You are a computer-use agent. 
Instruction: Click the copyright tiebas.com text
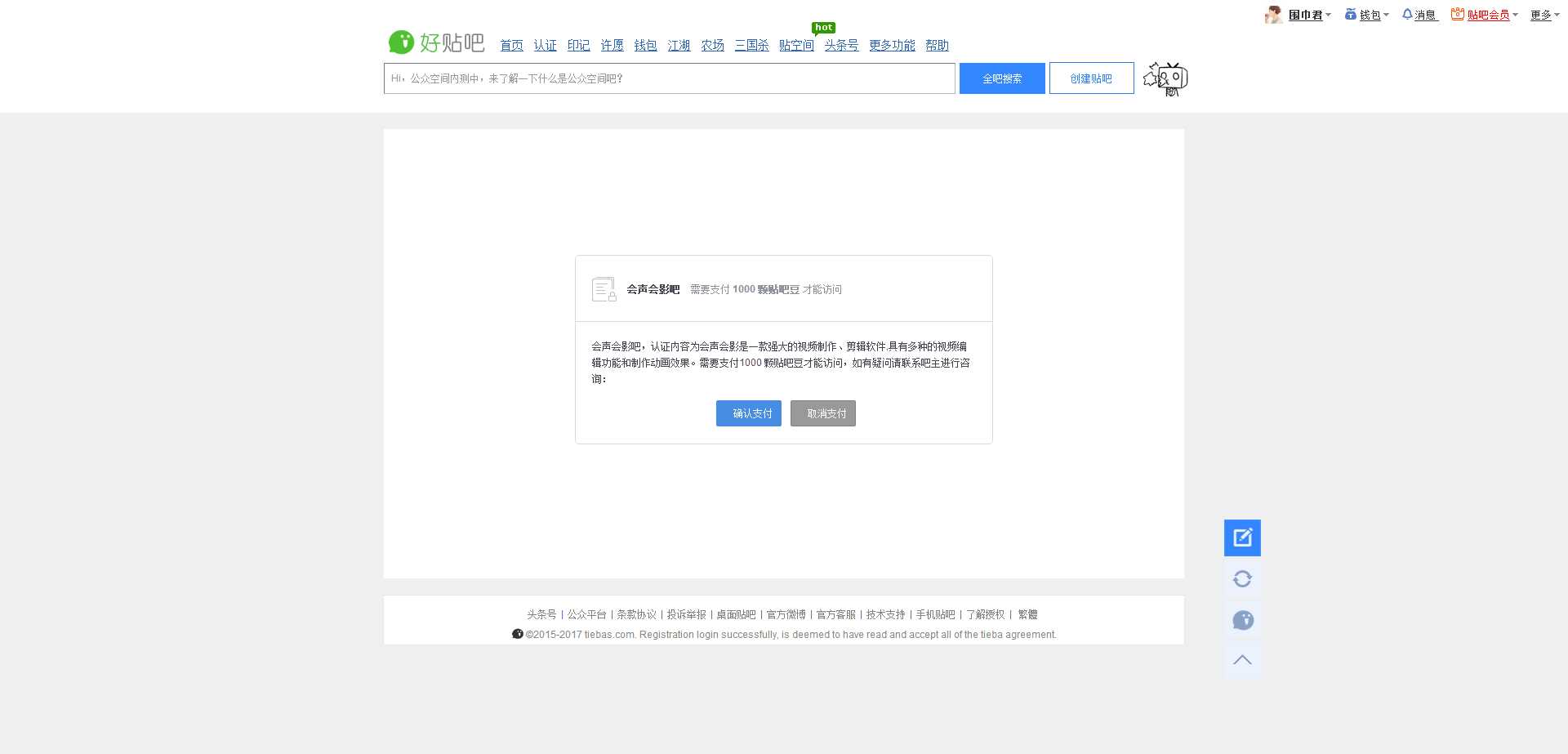point(791,635)
